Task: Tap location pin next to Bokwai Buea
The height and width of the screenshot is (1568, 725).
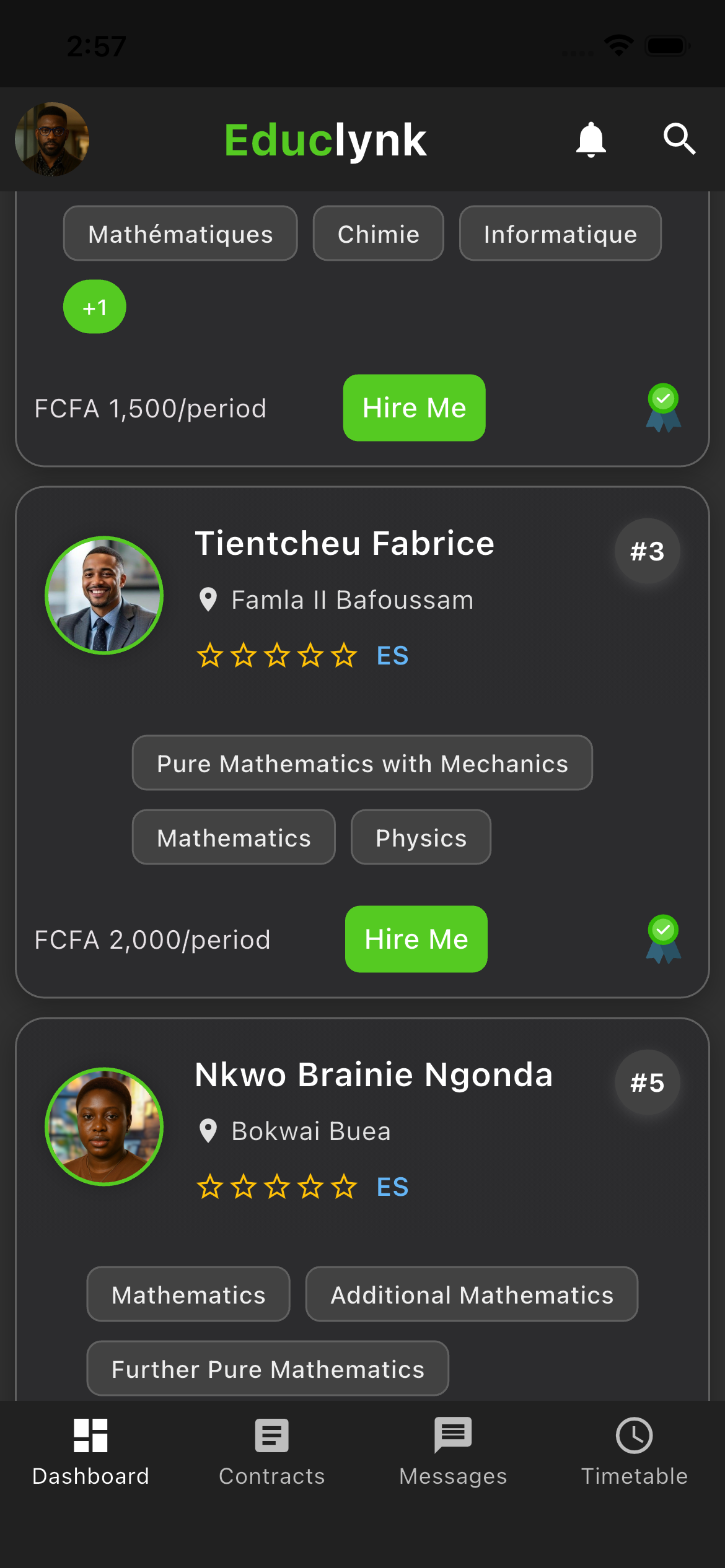Action: 208,1131
